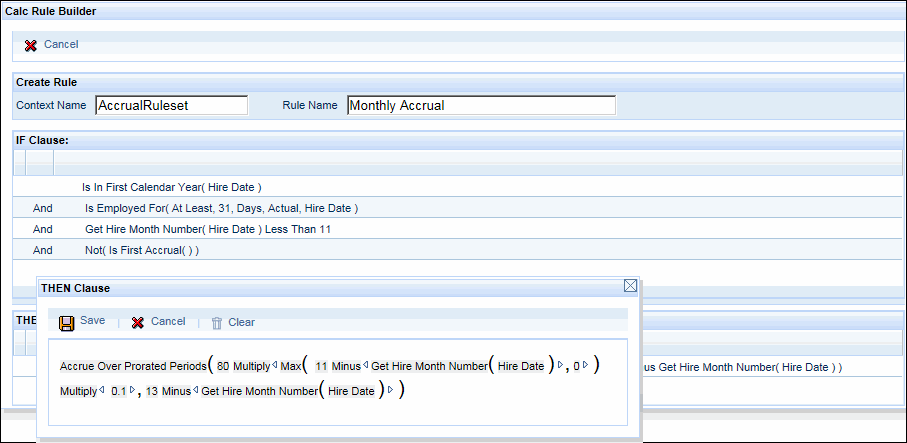The image size is (907, 443).
Task: Select the 'Is Employed For' condition row
Action: 221,208
